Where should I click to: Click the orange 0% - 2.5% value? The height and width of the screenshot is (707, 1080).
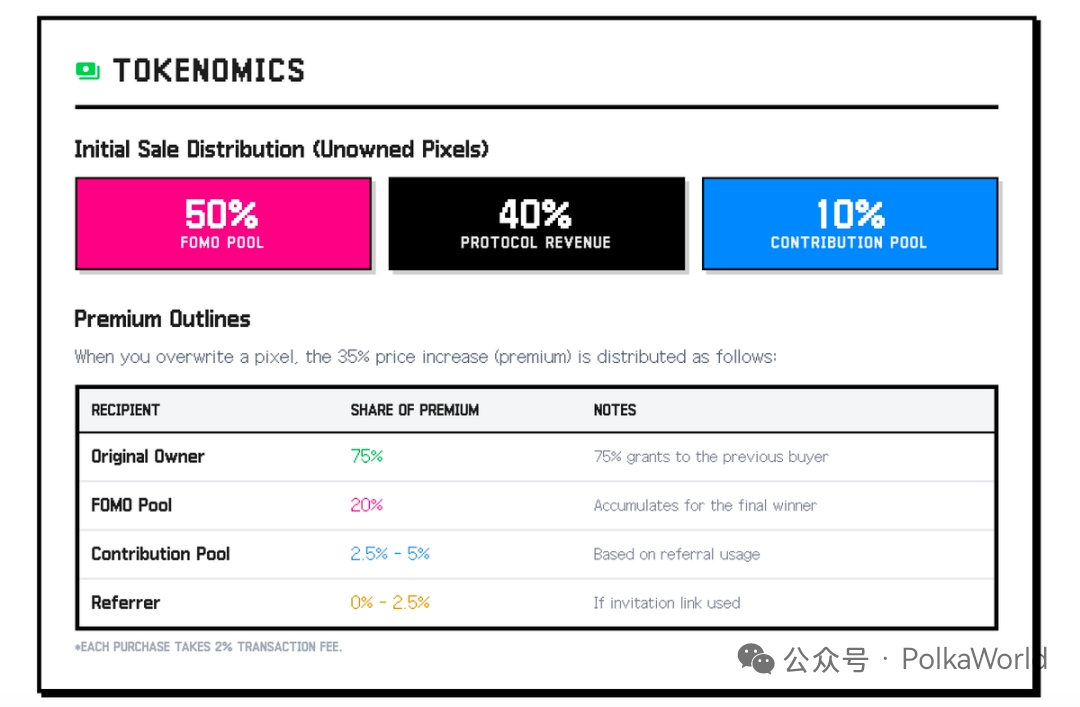tap(390, 603)
